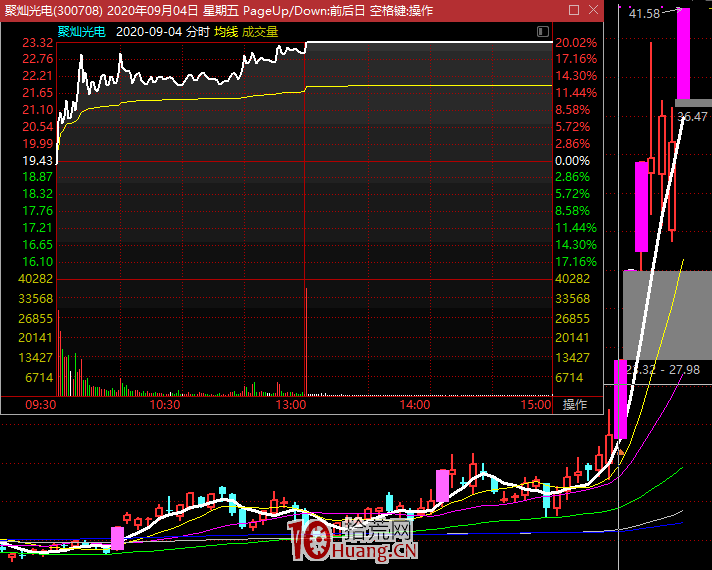Click the panel layout toggle icon
Image resolution: width=712 pixels, height=570 pixels.
click(541, 31)
